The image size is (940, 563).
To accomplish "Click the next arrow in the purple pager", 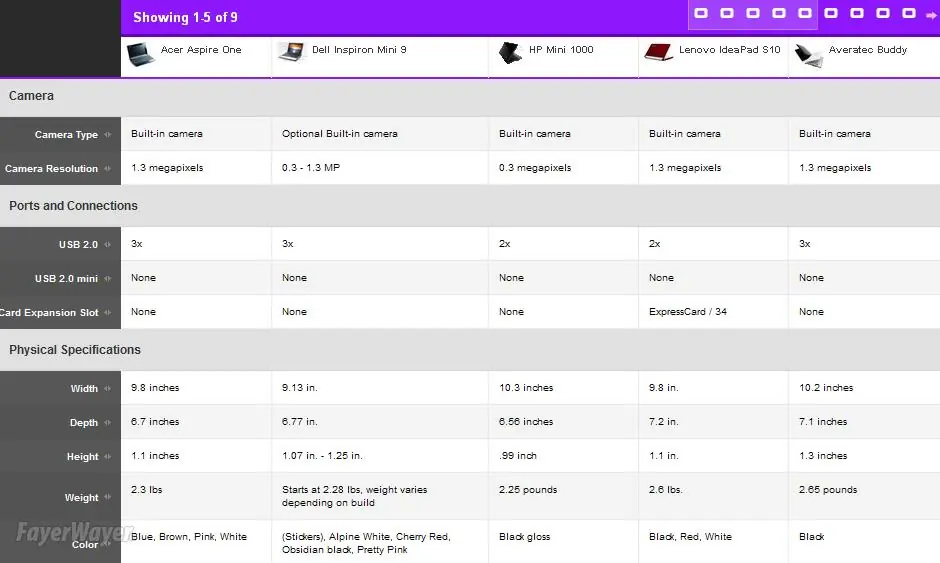I will pyautogui.click(x=931, y=16).
